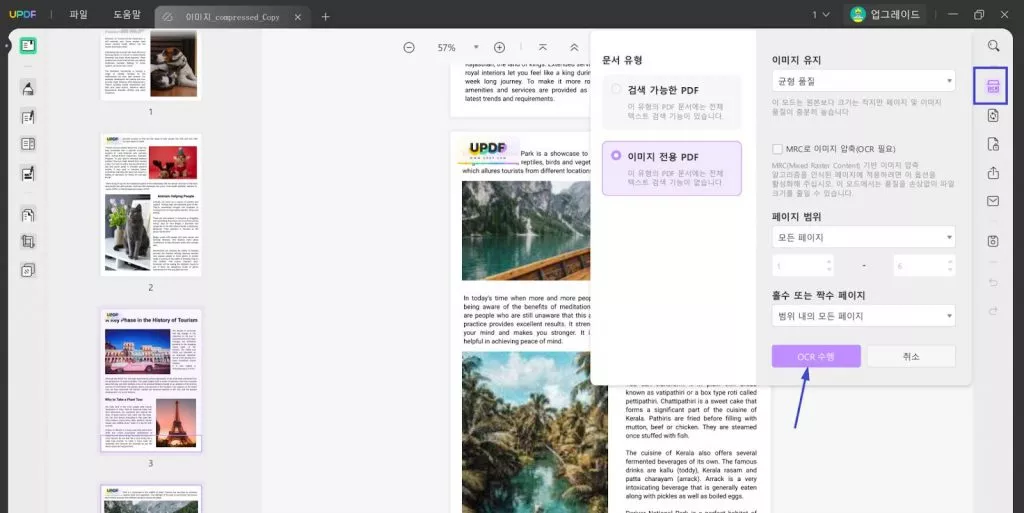Click the Save as other icon
Screen dimensions: 1024x513
(993, 241)
